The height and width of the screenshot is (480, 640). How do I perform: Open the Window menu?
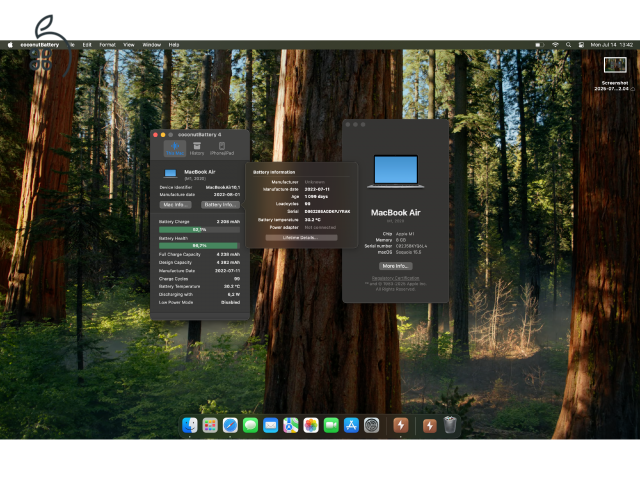(x=151, y=45)
